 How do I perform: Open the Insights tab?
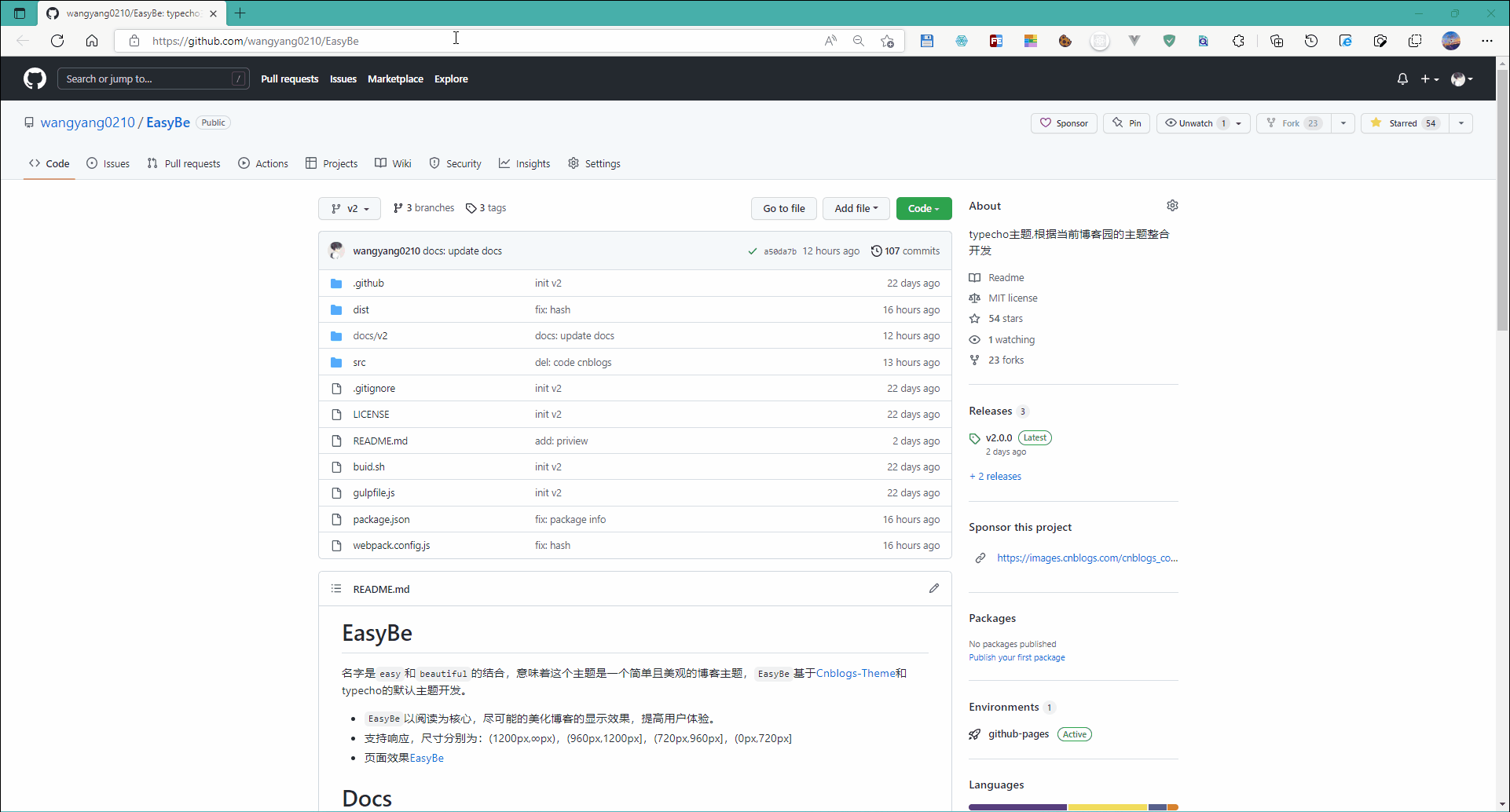(x=525, y=163)
